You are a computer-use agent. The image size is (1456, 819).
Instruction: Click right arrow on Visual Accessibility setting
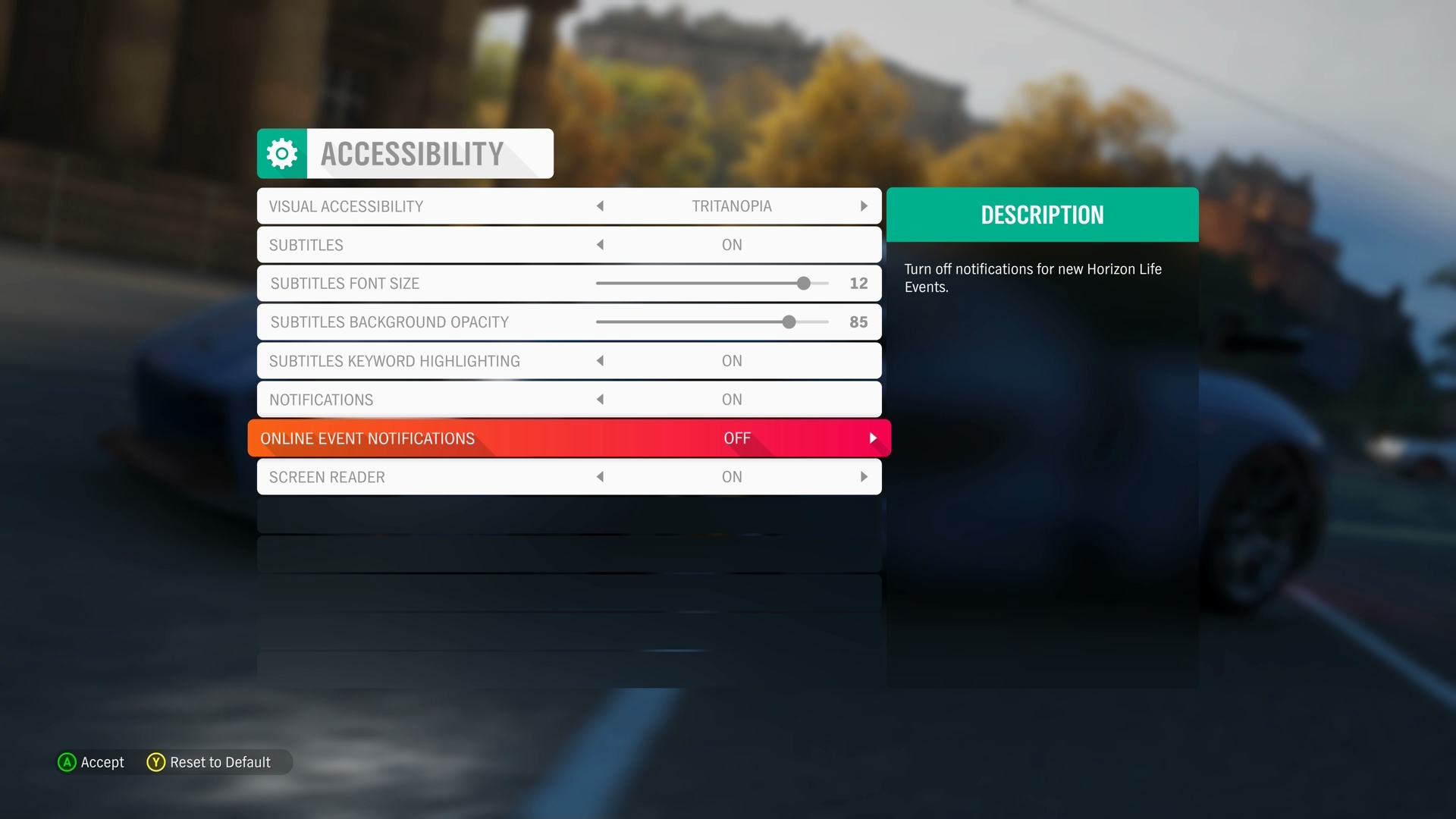[864, 205]
